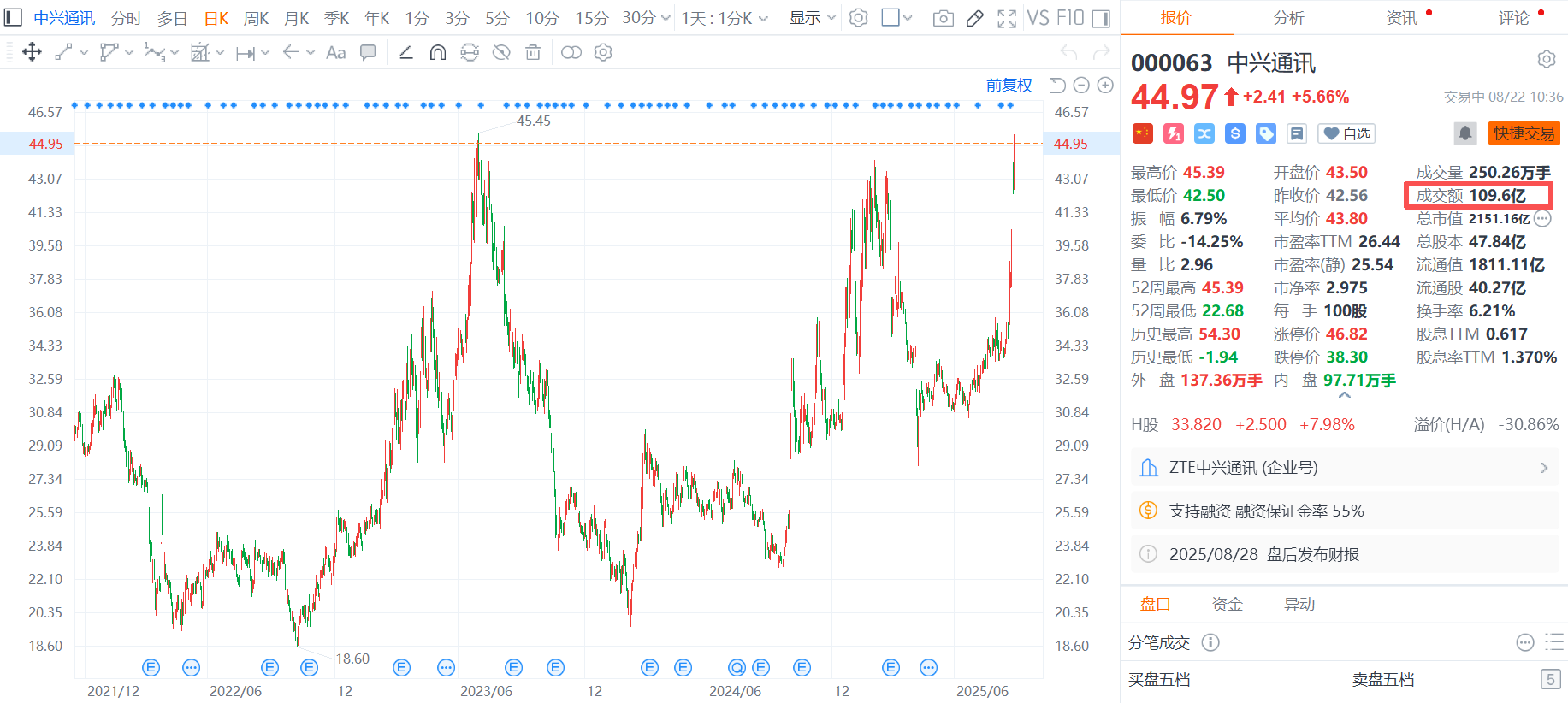Select the move/pan crosshair tool
This screenshot has width=1568, height=703.
tap(32, 53)
